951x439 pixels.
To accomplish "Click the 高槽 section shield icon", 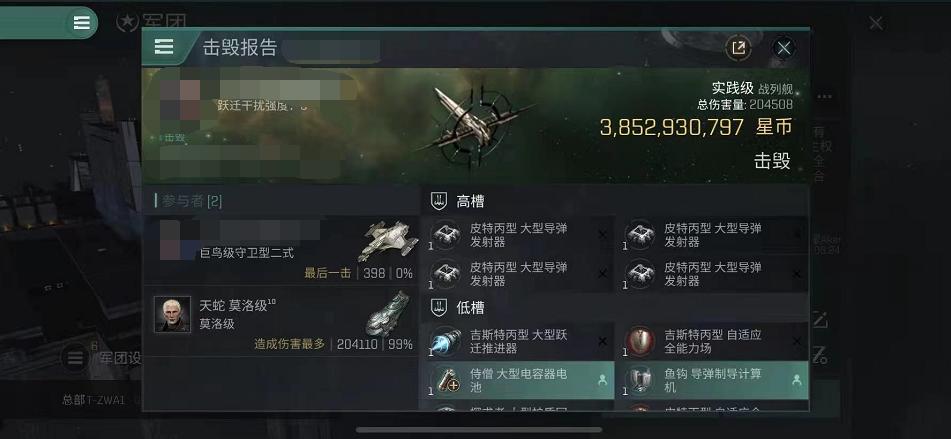I will (439, 201).
